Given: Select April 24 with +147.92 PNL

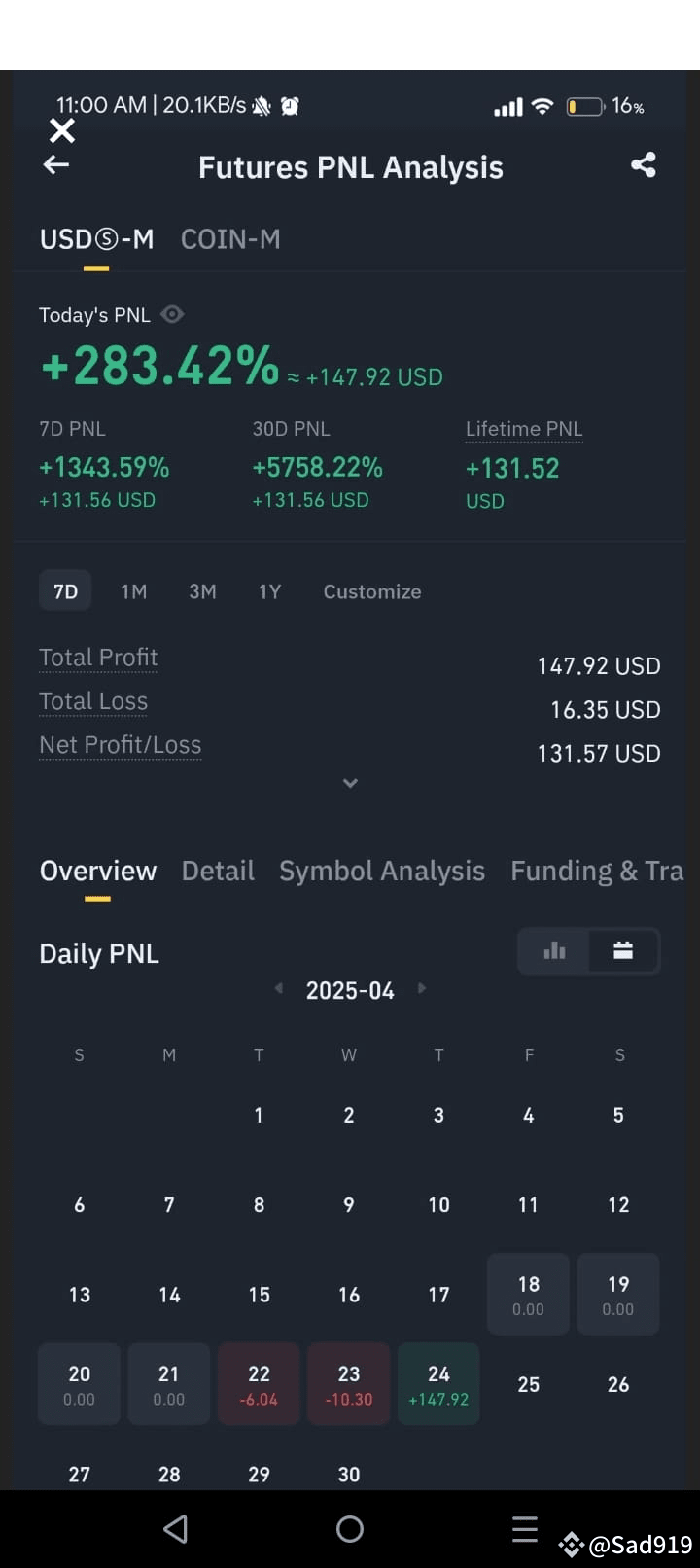Looking at the screenshot, I should point(438,1384).
